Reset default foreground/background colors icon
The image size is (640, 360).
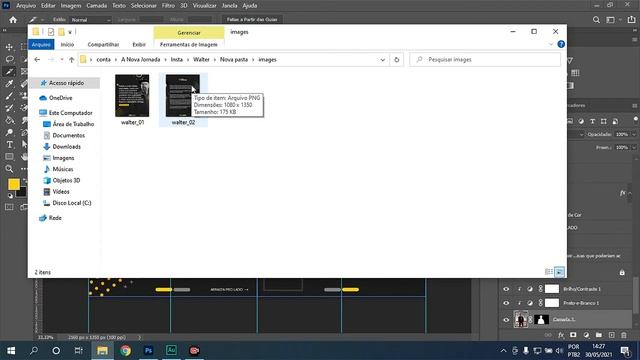pyautogui.click(x=10, y=196)
